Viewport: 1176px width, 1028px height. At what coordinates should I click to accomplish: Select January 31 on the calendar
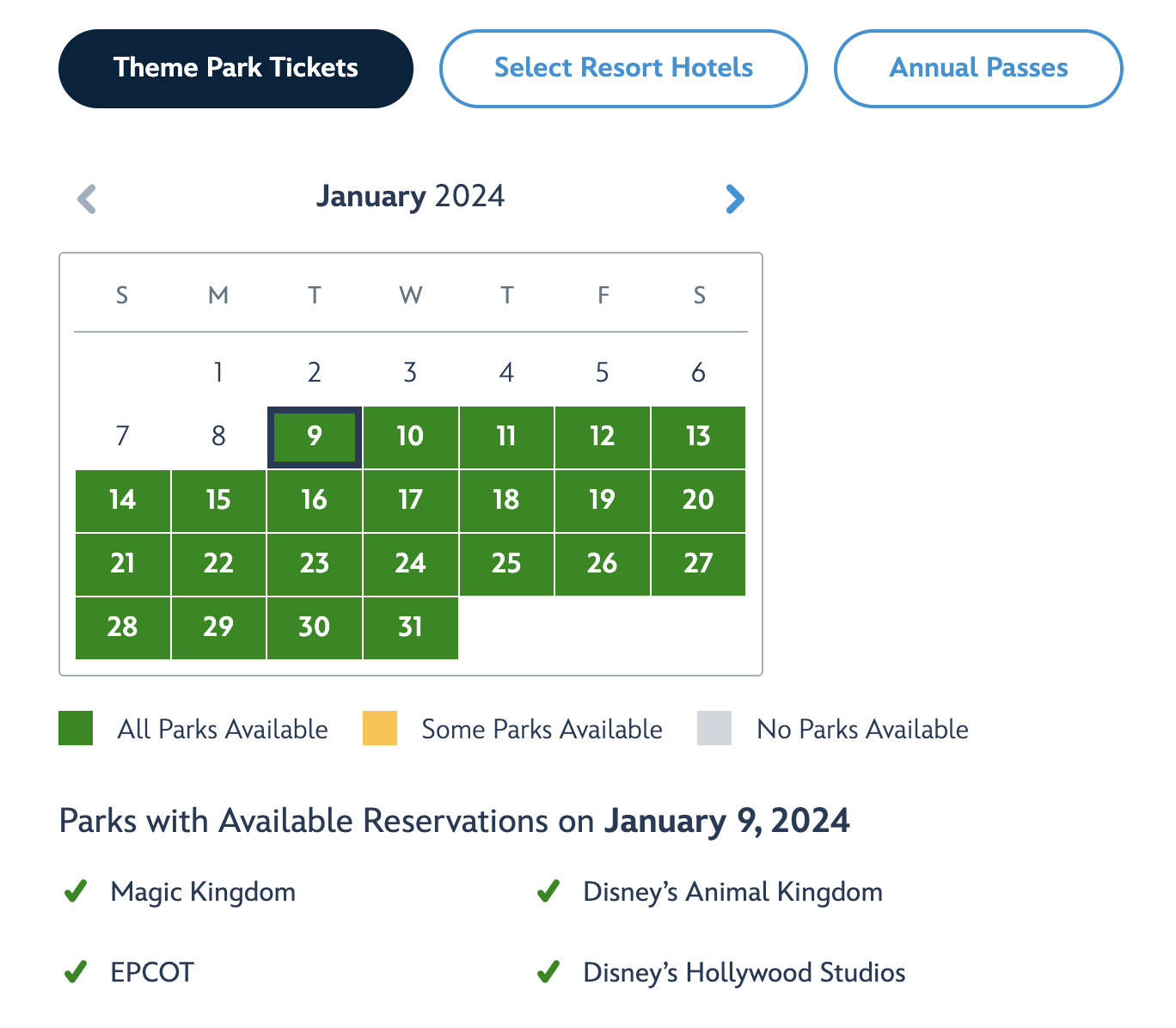pyautogui.click(x=411, y=627)
